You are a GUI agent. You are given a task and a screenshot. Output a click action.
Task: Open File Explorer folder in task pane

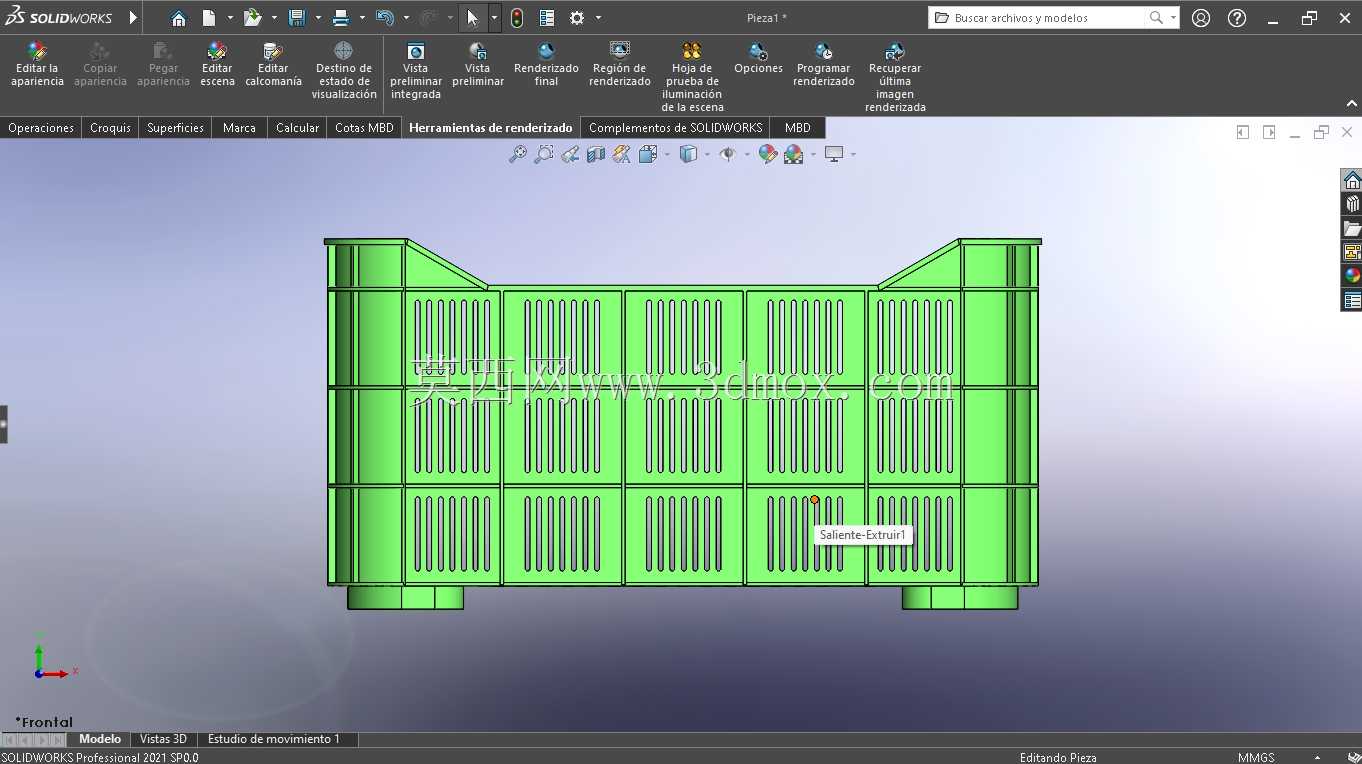point(1352,228)
